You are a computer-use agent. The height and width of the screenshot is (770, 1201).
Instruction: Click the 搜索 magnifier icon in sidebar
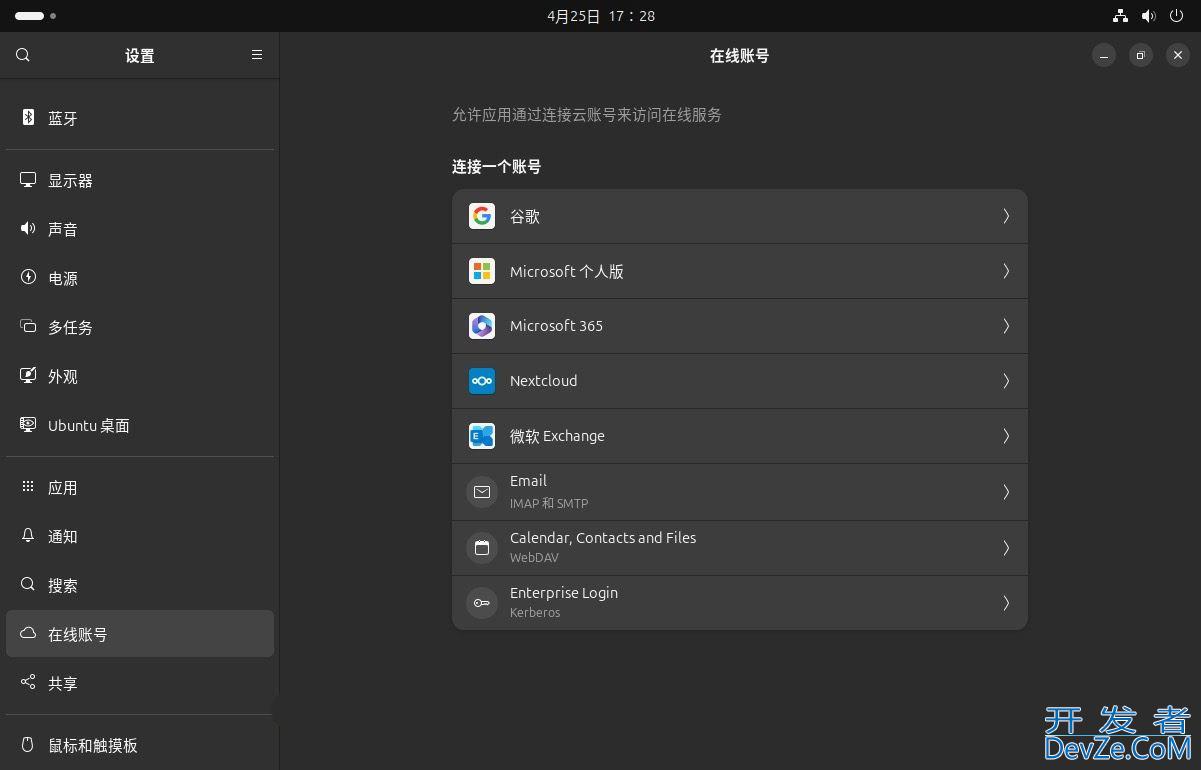[x=28, y=585]
